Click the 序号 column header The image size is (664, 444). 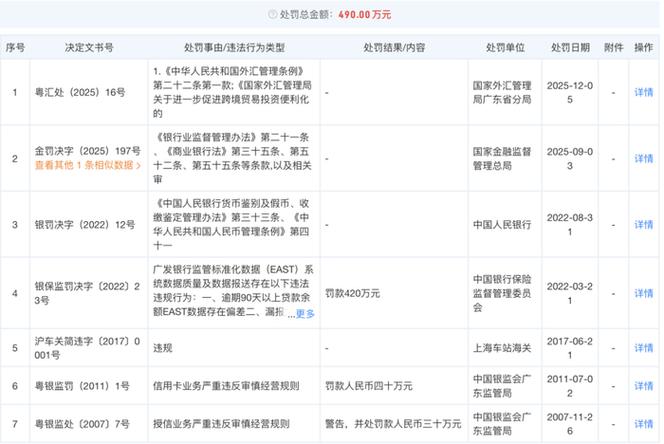pyautogui.click(x=15, y=47)
